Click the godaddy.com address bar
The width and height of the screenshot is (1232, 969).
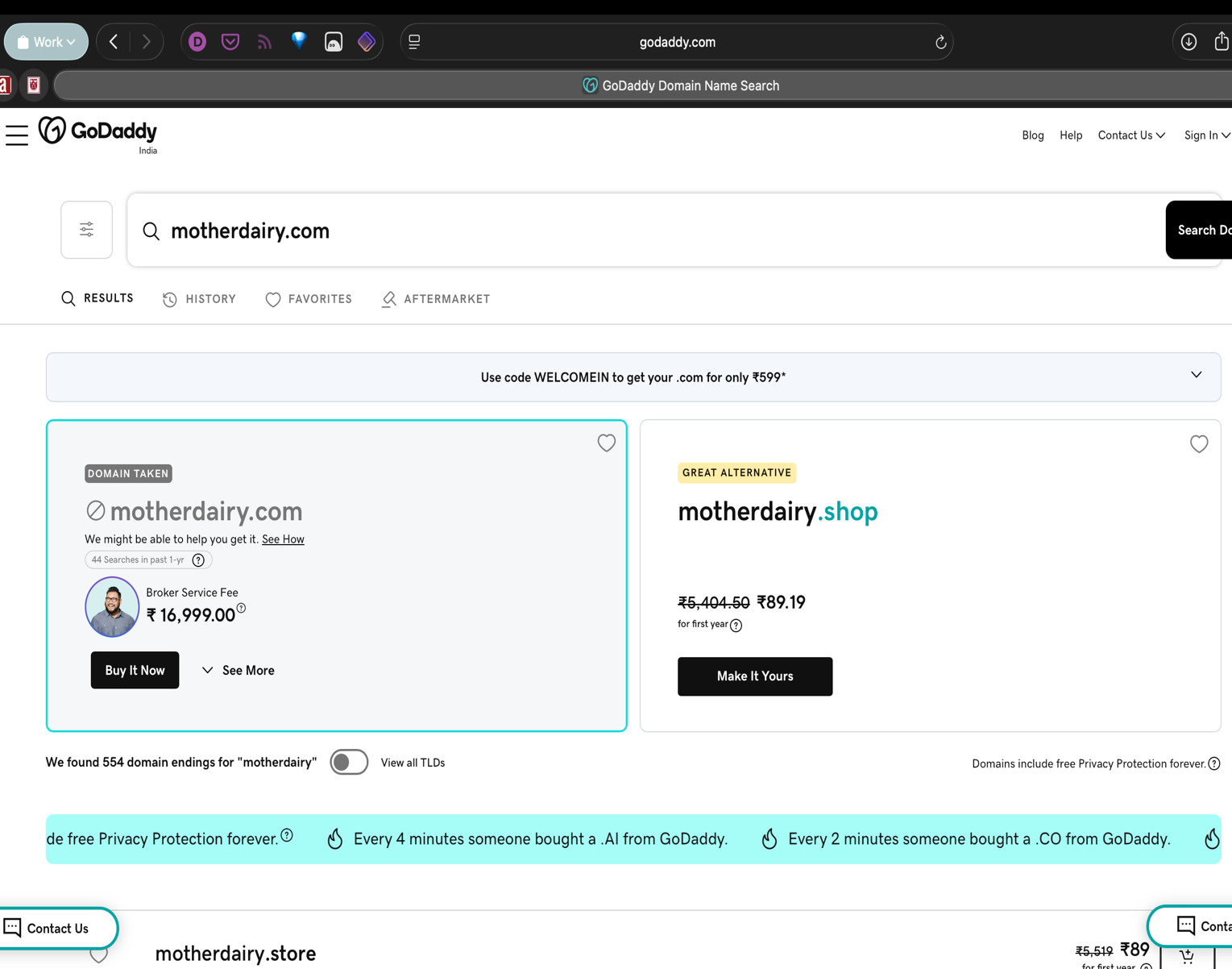point(677,42)
